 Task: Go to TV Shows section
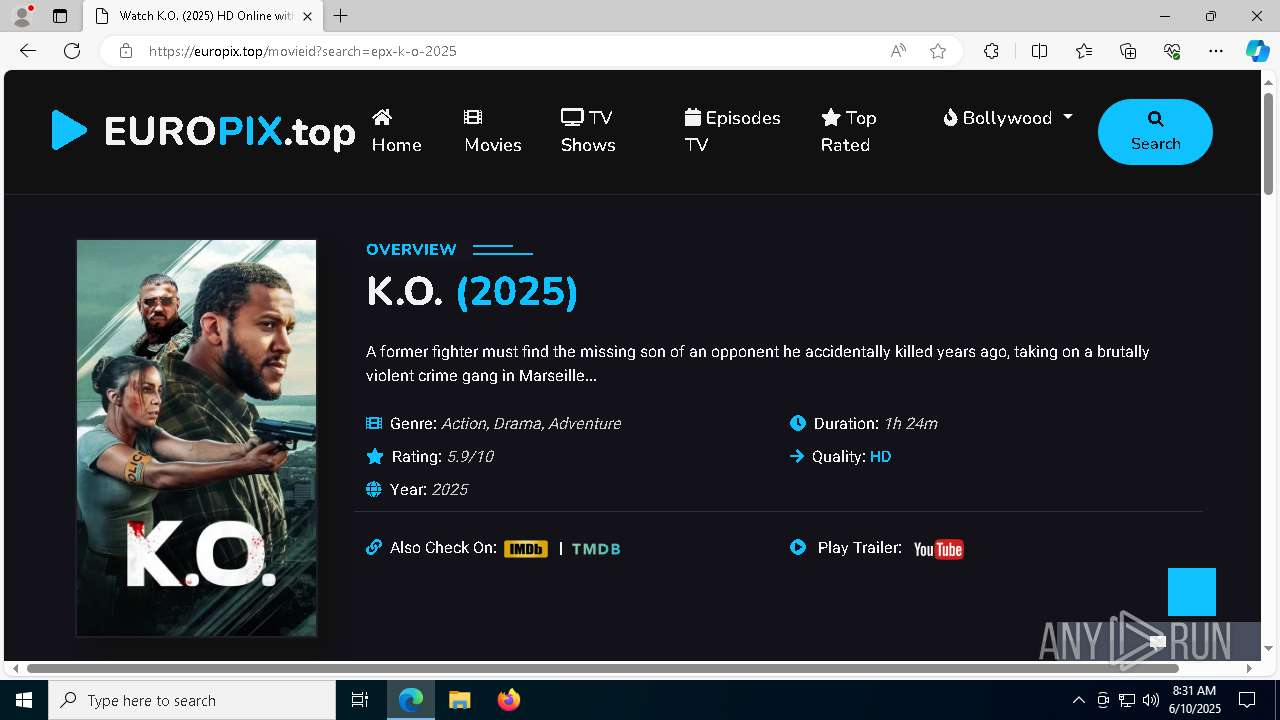(x=588, y=131)
